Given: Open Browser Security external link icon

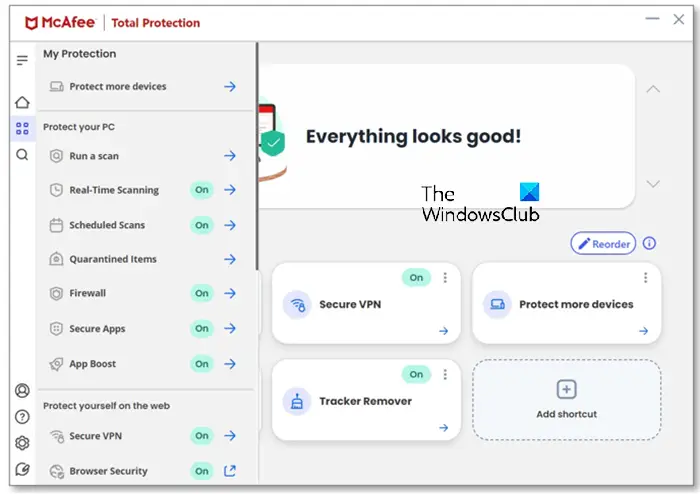Looking at the screenshot, I should pyautogui.click(x=230, y=471).
